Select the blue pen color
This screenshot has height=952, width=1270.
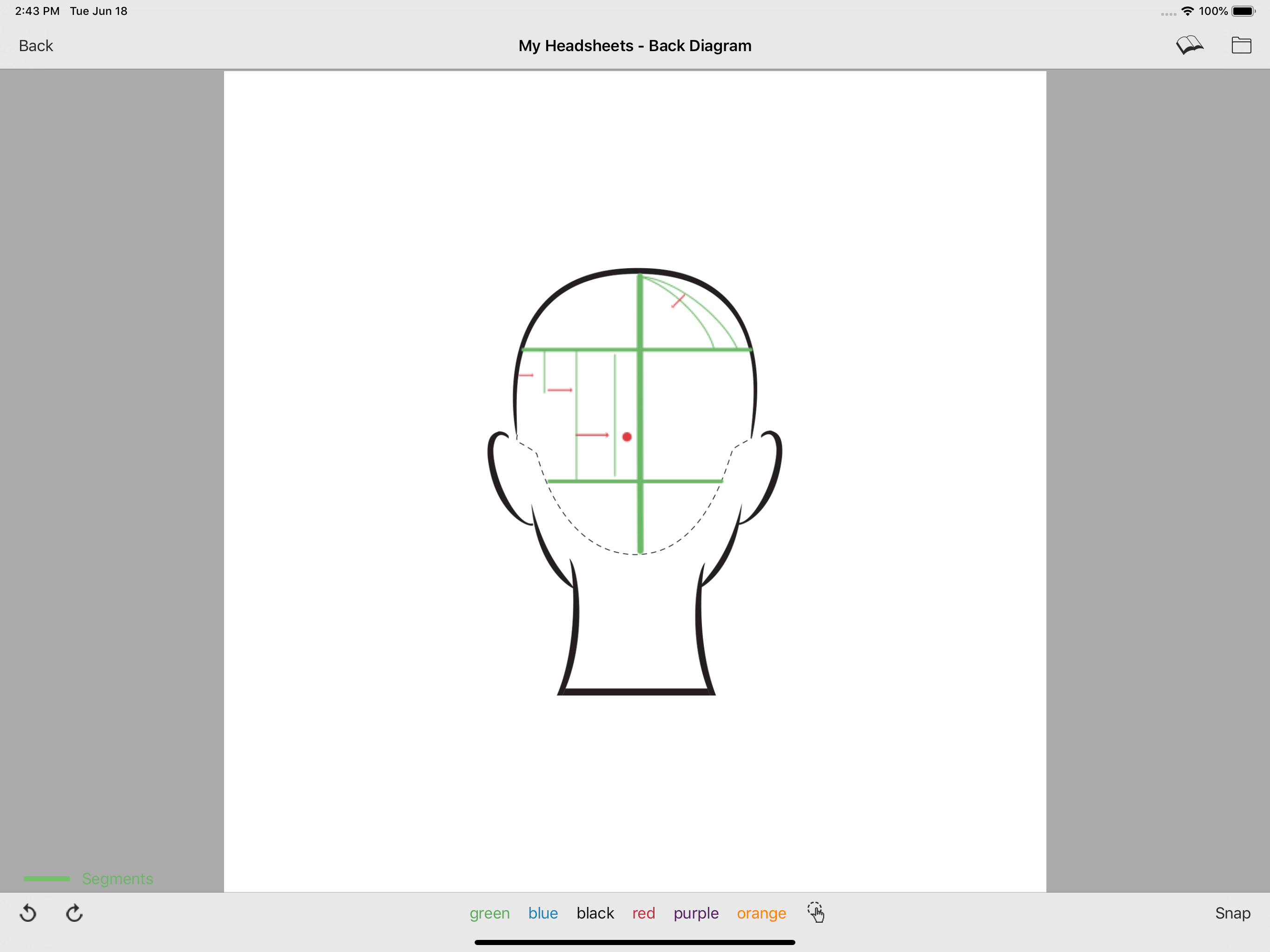tap(542, 913)
